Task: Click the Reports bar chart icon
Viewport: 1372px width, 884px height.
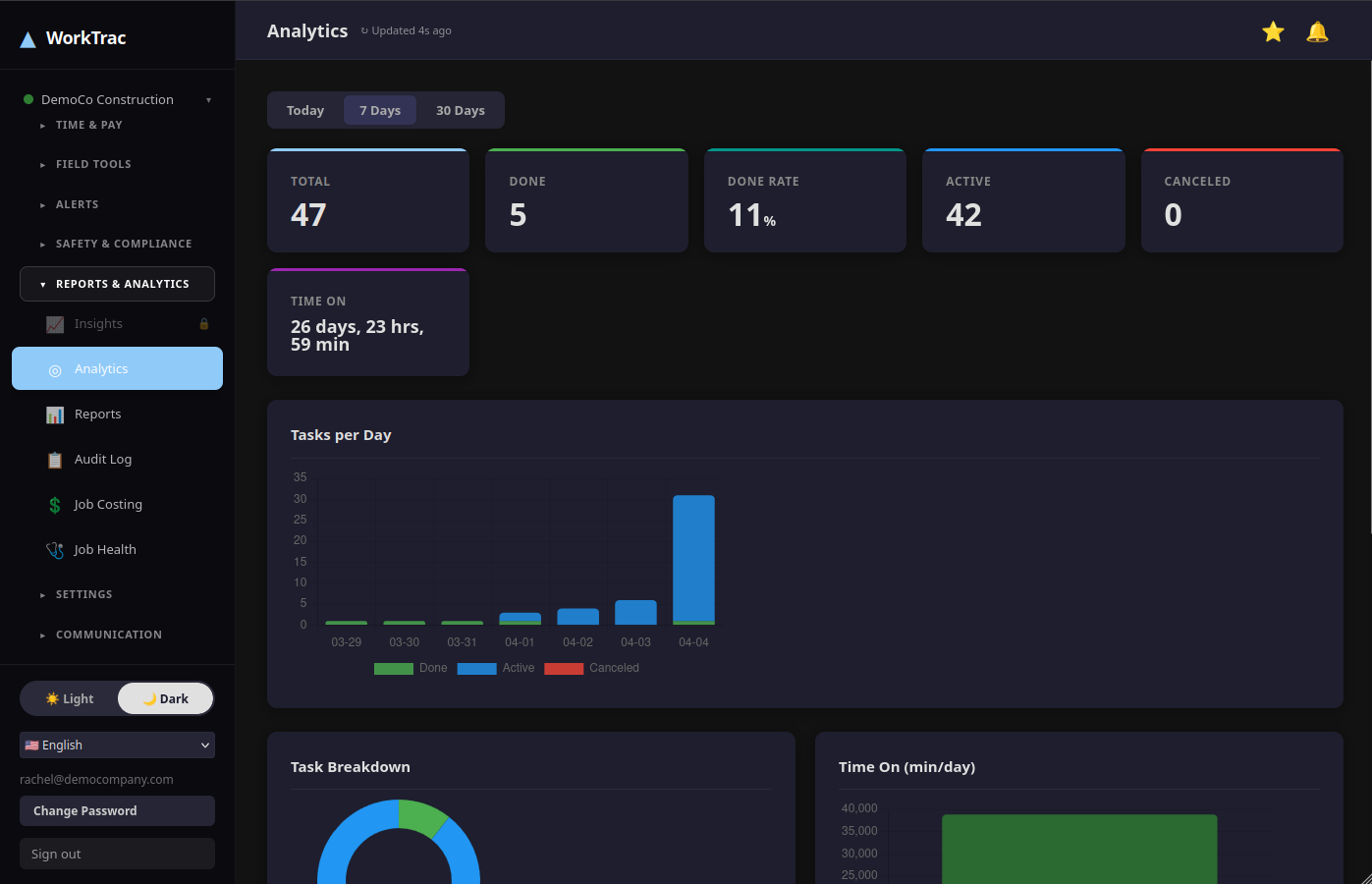Action: tap(55, 414)
